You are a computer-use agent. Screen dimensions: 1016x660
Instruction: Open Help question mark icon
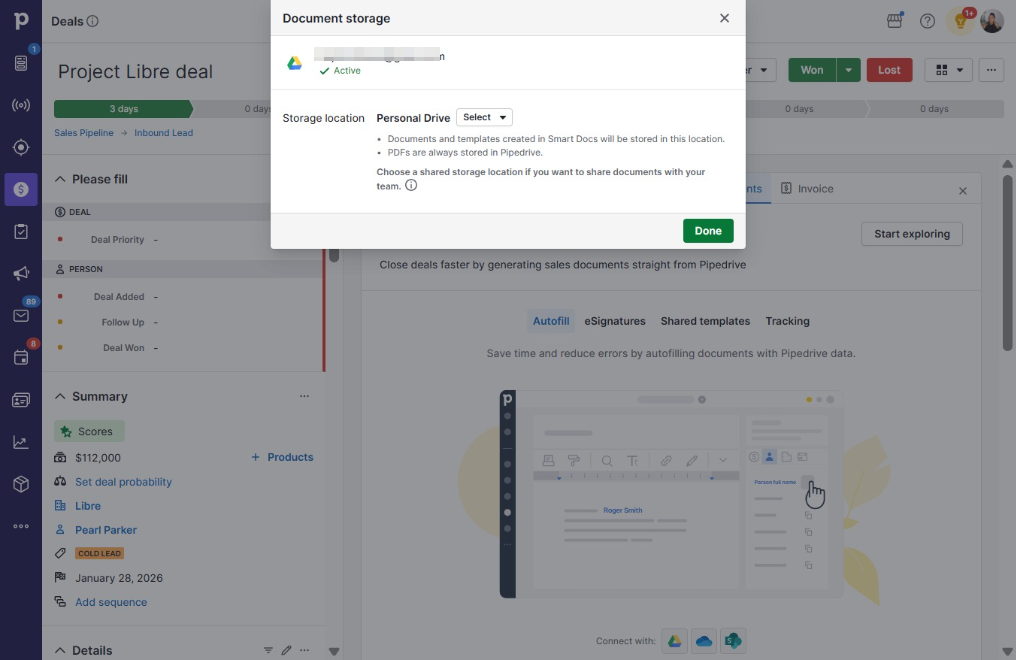click(927, 21)
